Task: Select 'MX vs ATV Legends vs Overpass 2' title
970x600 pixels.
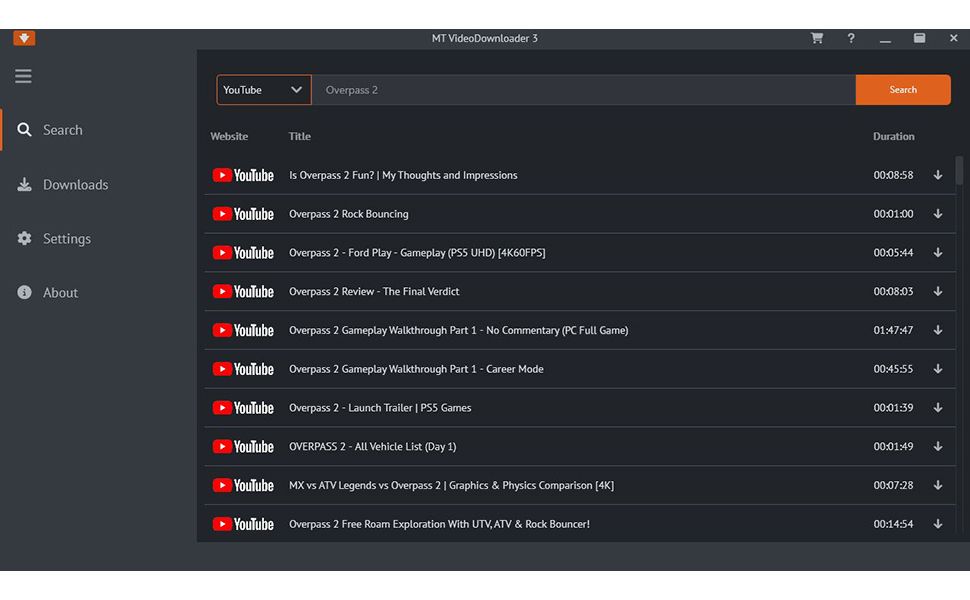Action: pyautogui.click(x=451, y=485)
